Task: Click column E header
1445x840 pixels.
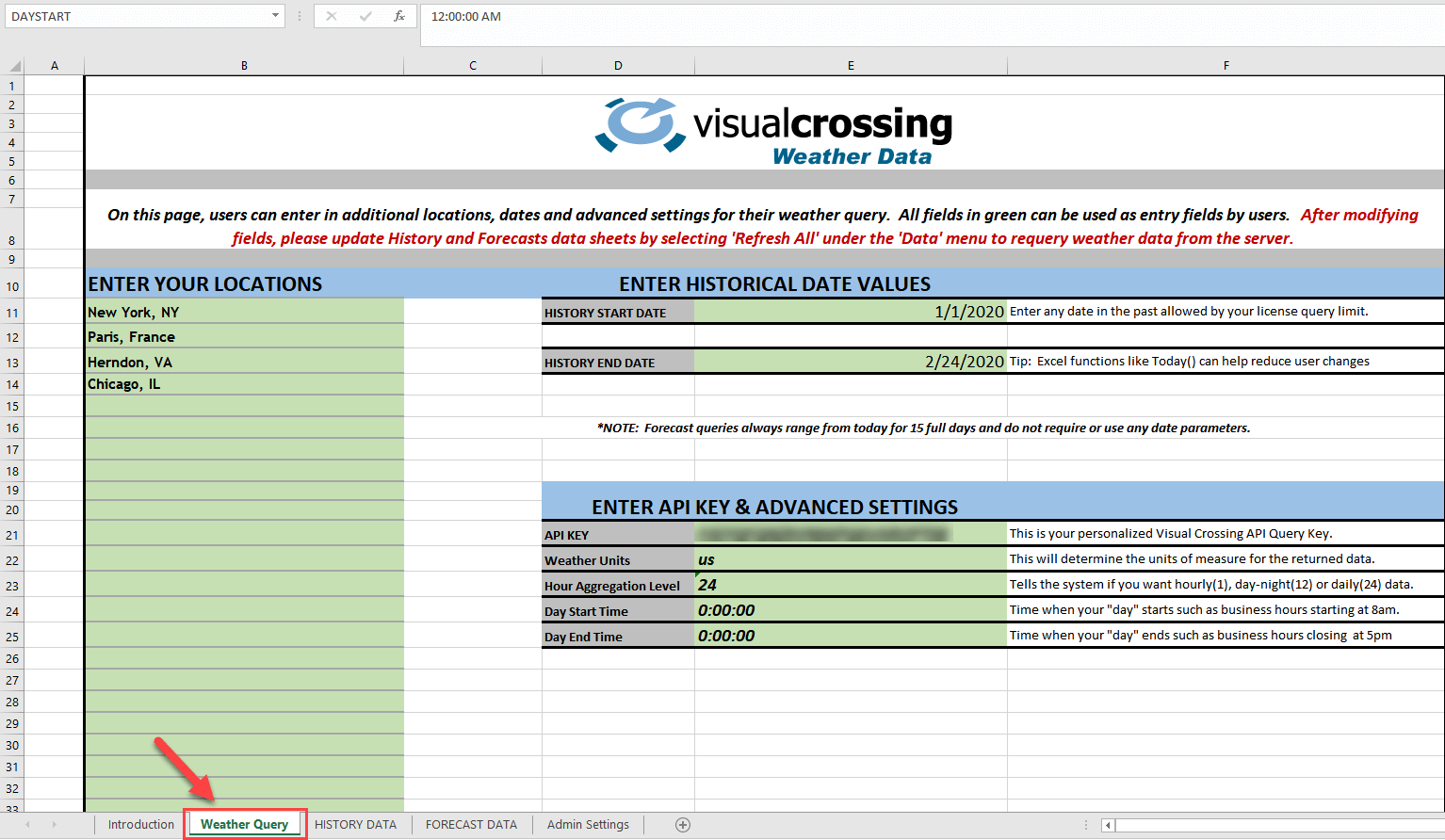Action: point(851,66)
